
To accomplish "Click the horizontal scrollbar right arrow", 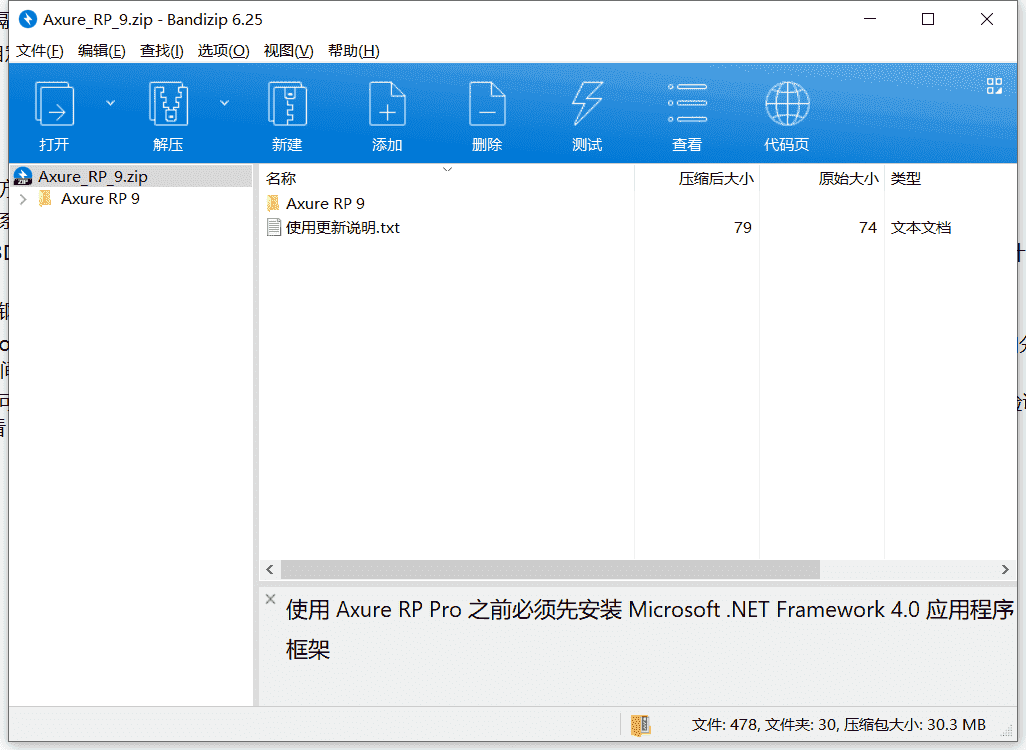I will (x=1005, y=569).
